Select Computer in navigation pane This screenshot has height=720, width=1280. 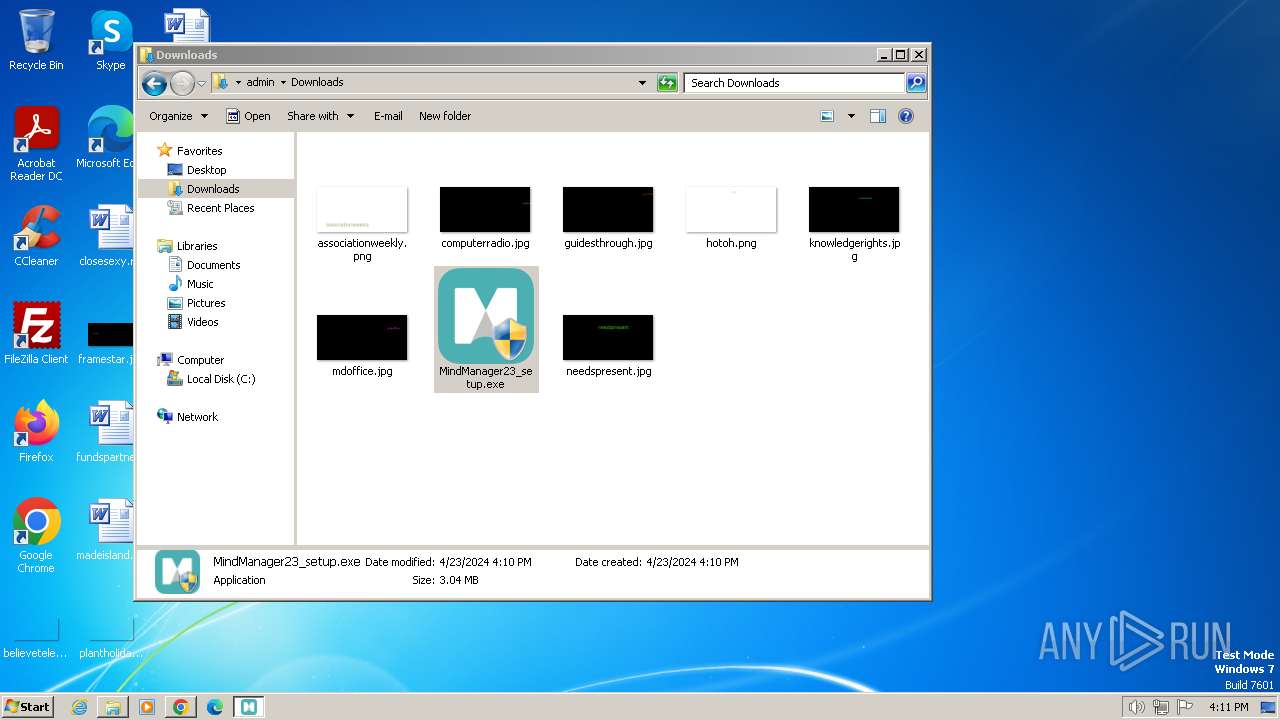click(x=200, y=360)
